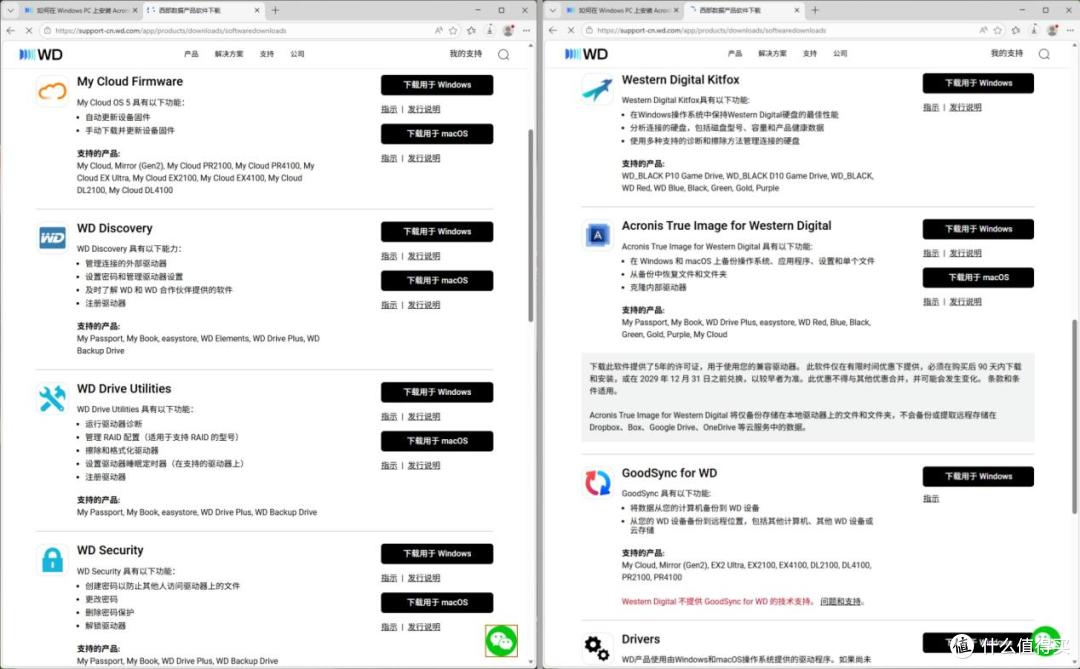This screenshot has height=669, width=1080.
Task: Add page to favorites star in right window
Action: point(997,30)
